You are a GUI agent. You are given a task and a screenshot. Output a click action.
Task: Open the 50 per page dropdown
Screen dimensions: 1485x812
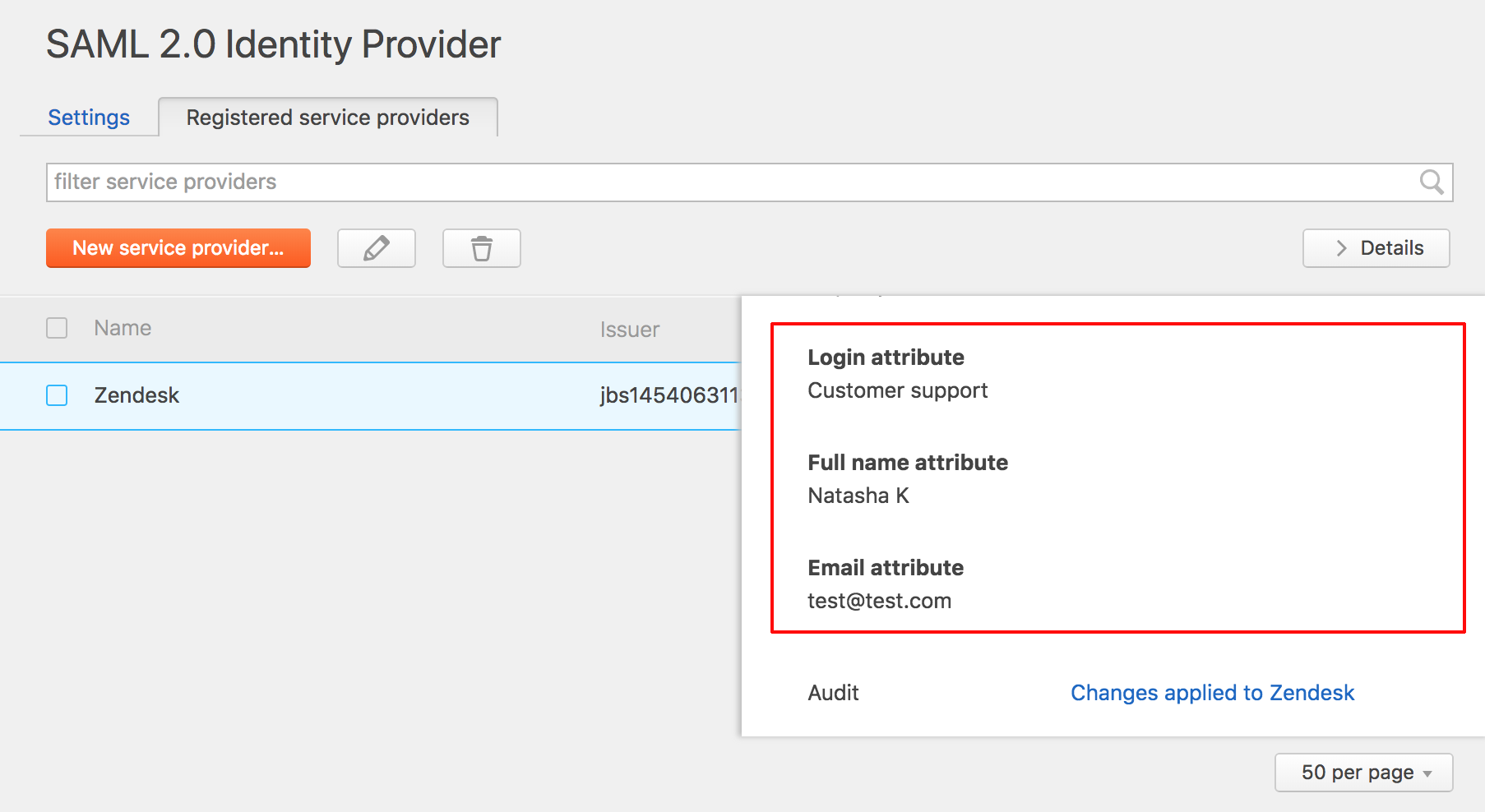(x=1364, y=773)
